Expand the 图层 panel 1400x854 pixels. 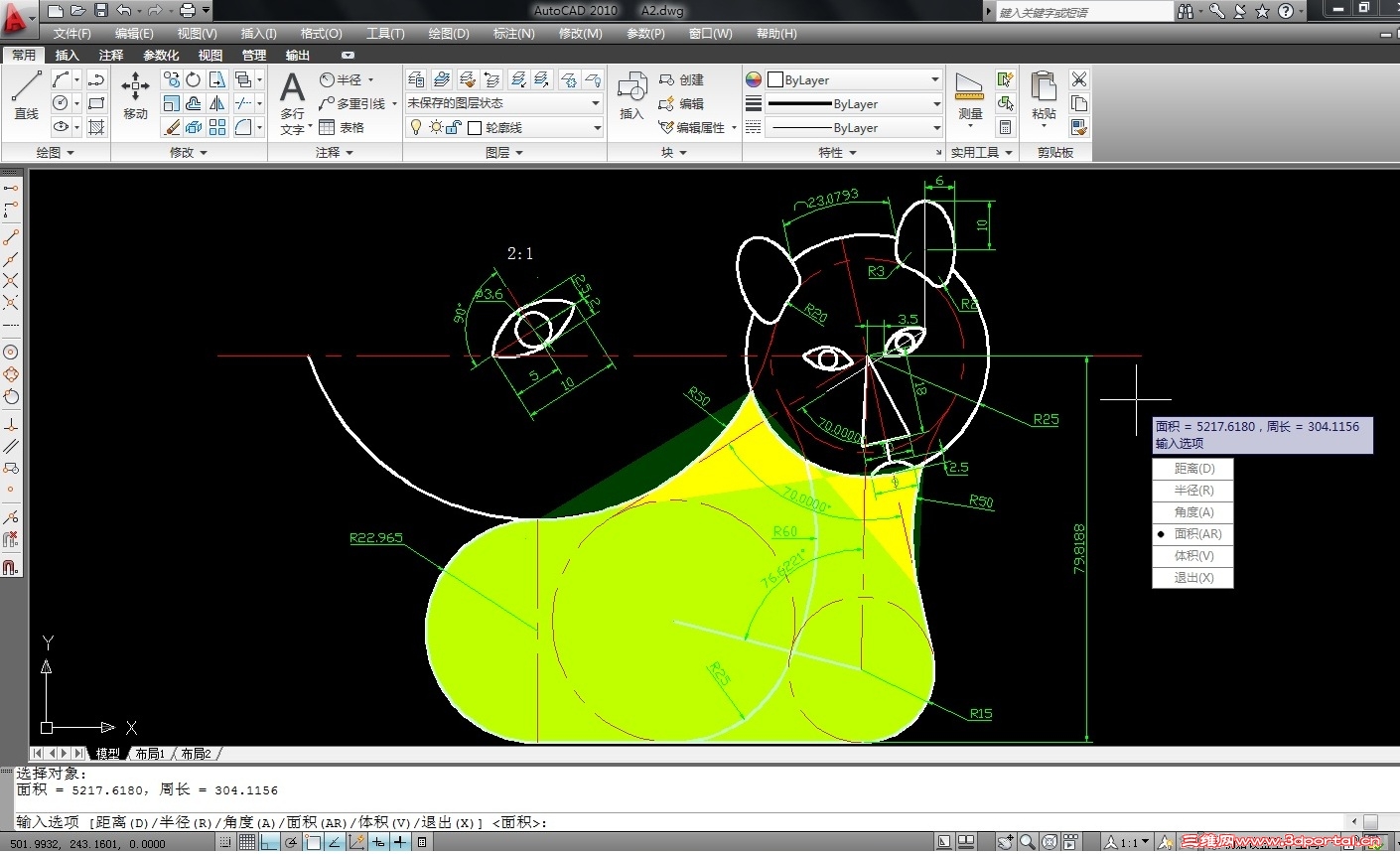pos(504,153)
